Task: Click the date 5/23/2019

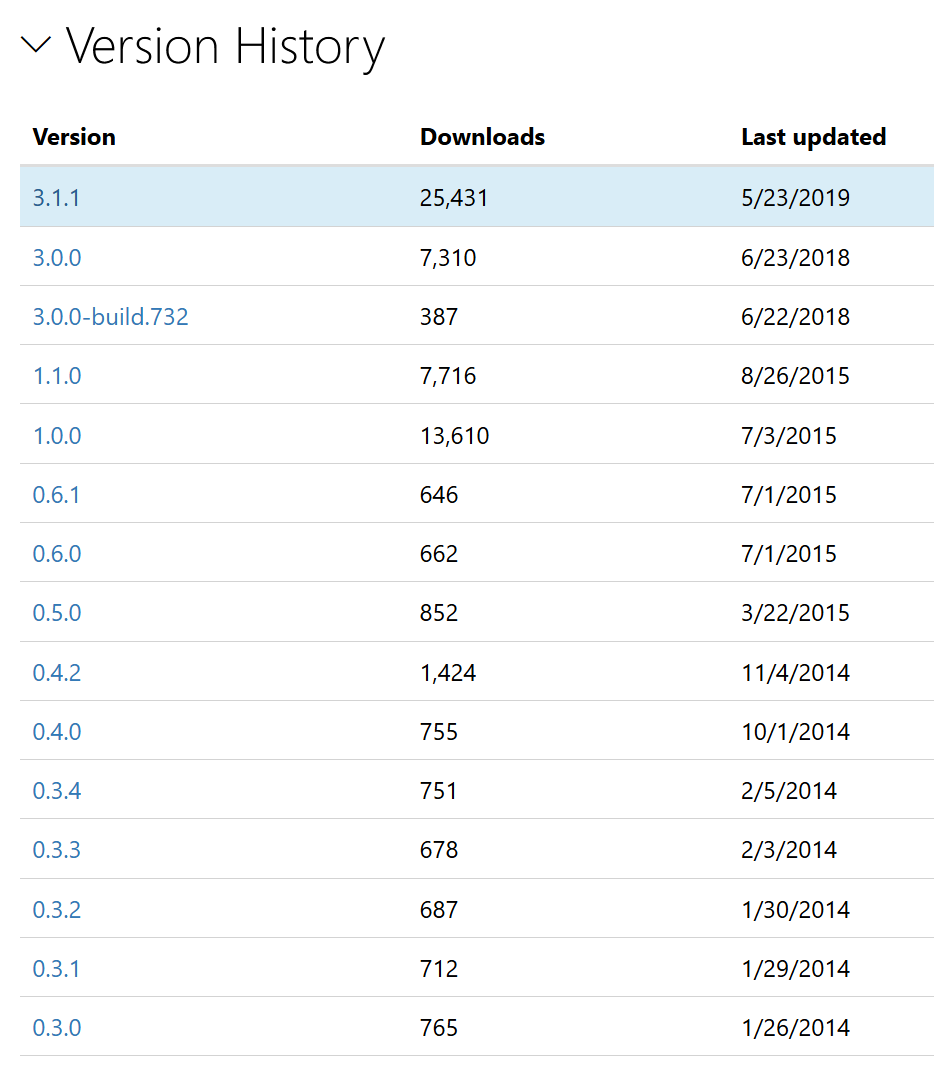Action: click(x=796, y=198)
